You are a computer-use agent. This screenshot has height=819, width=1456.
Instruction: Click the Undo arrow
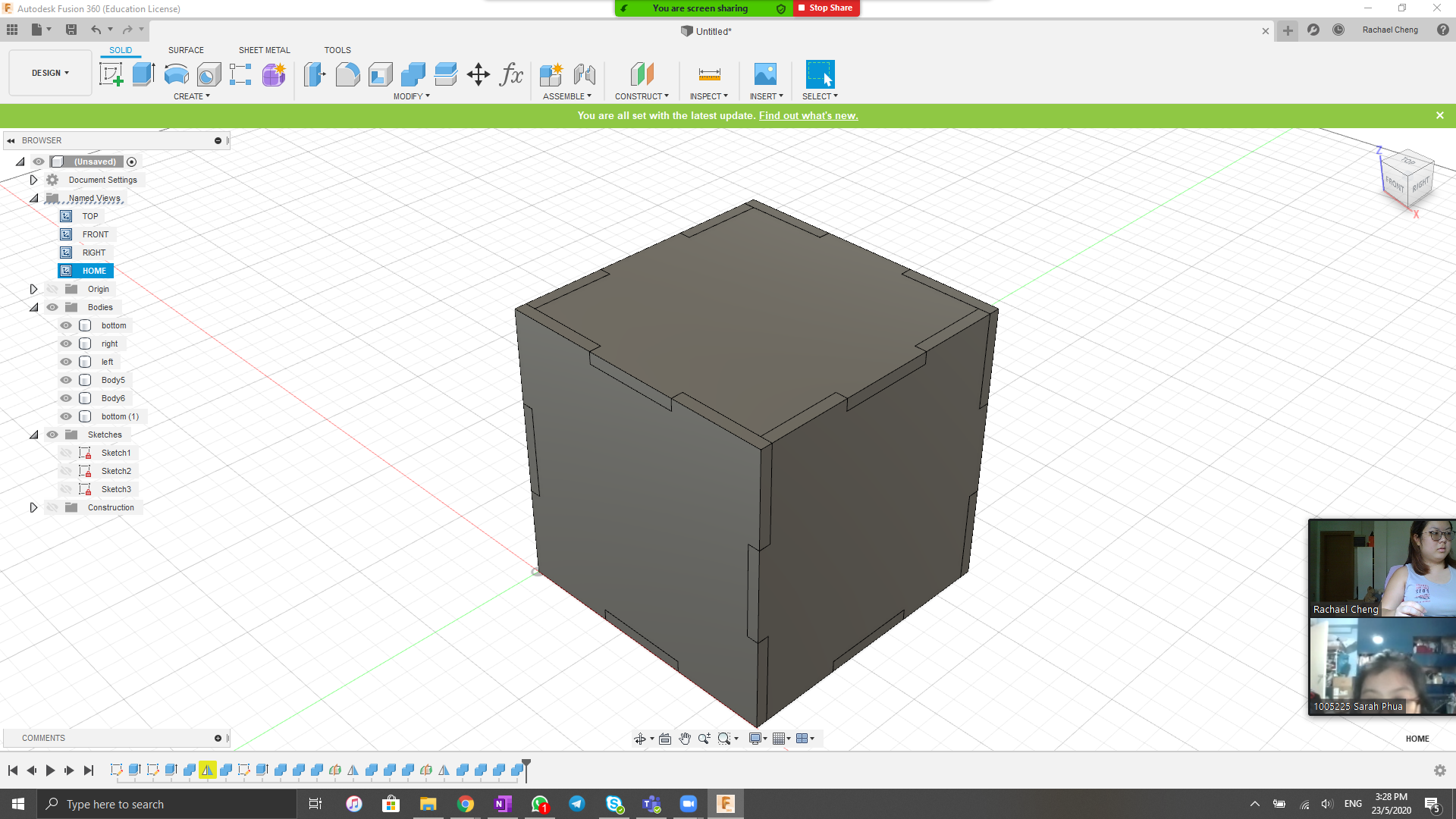[x=96, y=30]
